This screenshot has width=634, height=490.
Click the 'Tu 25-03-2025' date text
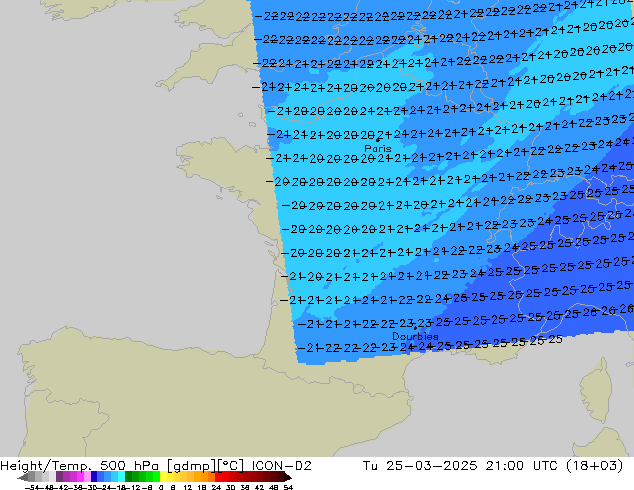[420, 466]
